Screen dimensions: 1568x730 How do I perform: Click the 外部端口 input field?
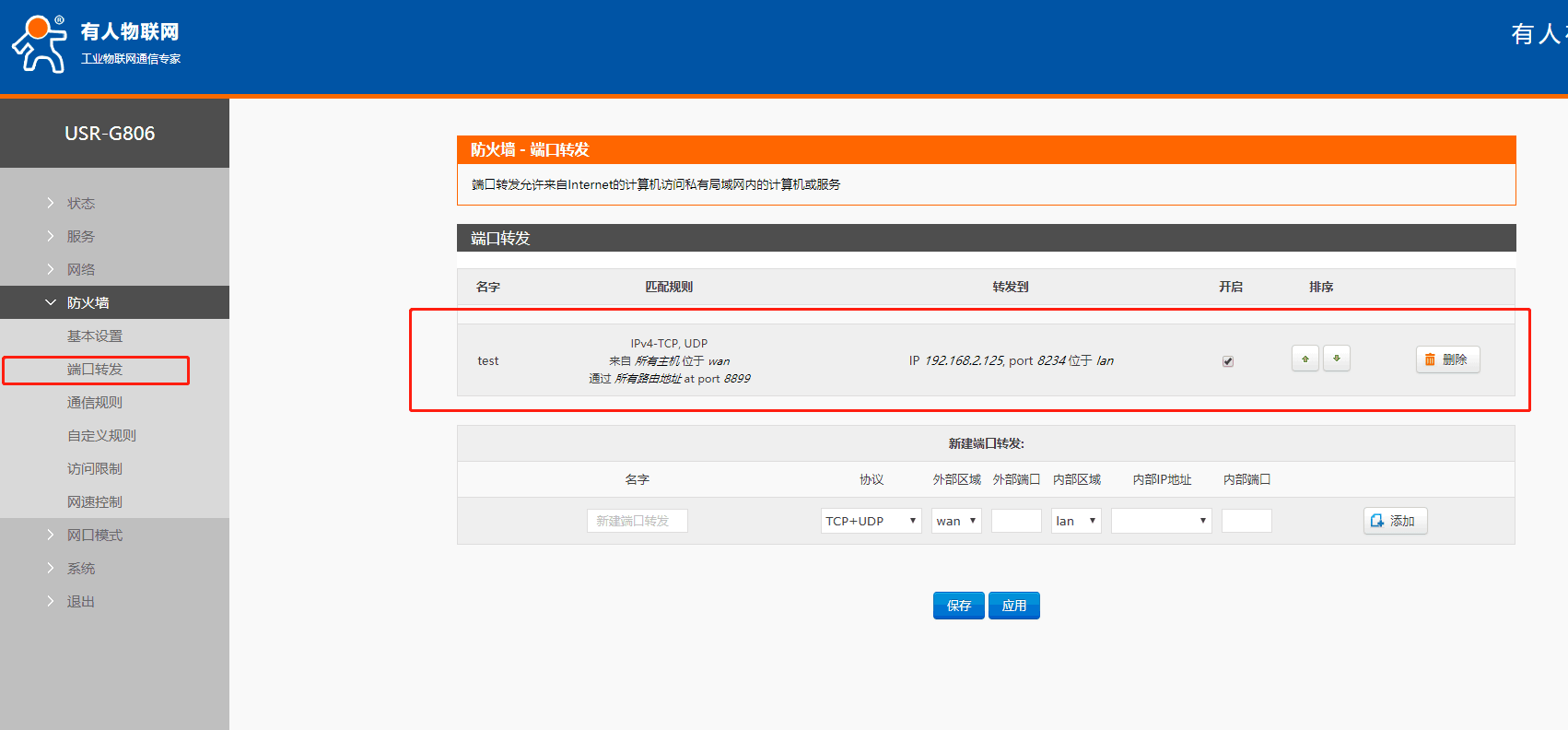coord(1015,521)
